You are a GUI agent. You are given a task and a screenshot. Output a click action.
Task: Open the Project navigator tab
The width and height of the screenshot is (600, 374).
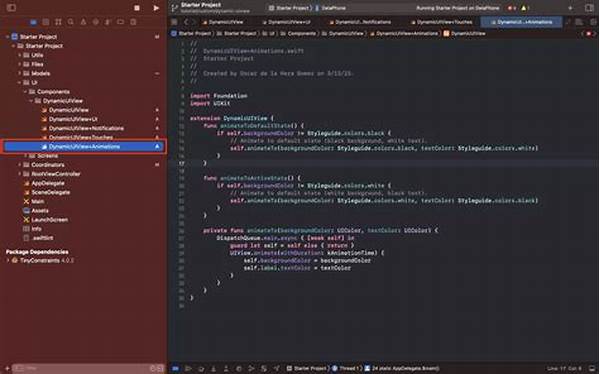click(34, 22)
